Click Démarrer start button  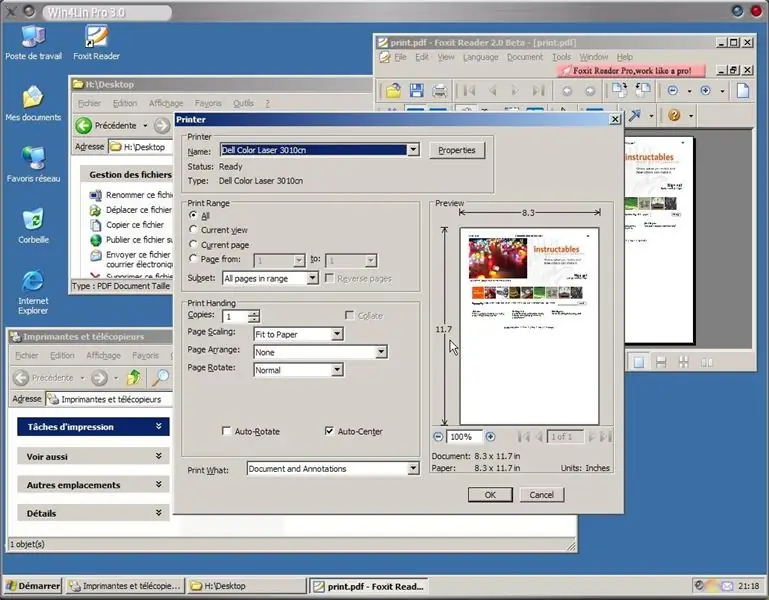coord(33,586)
